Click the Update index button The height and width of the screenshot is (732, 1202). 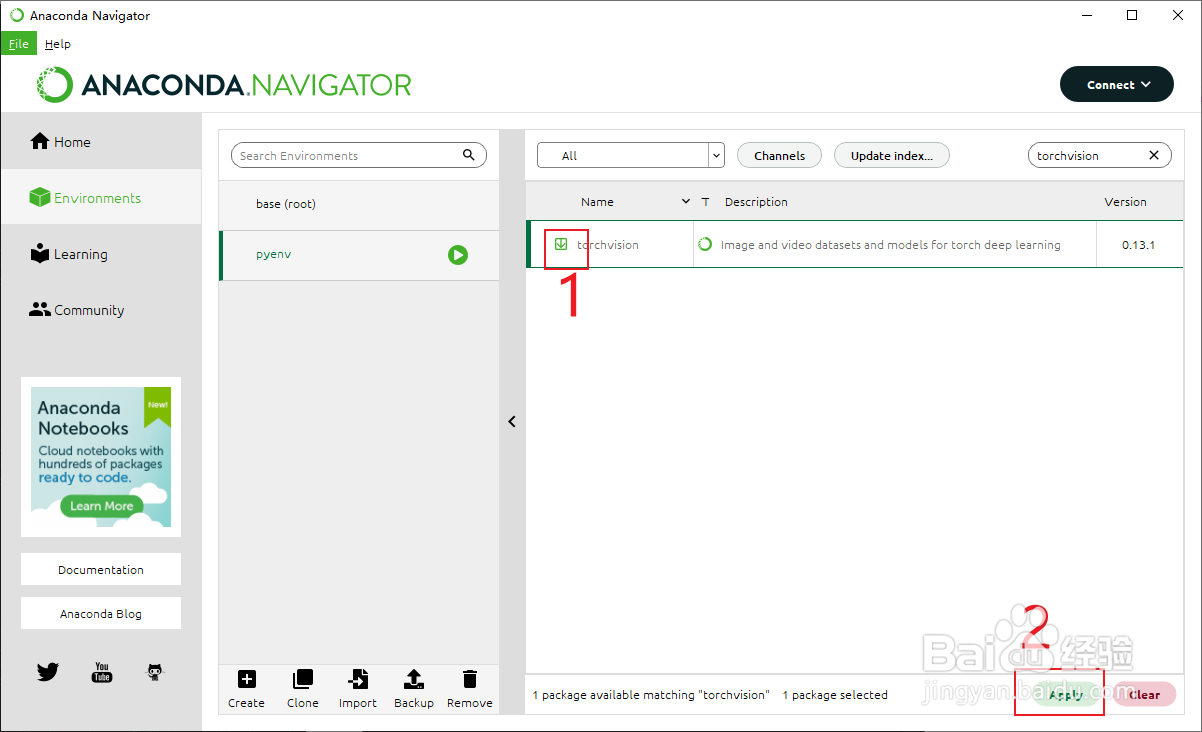click(891, 155)
